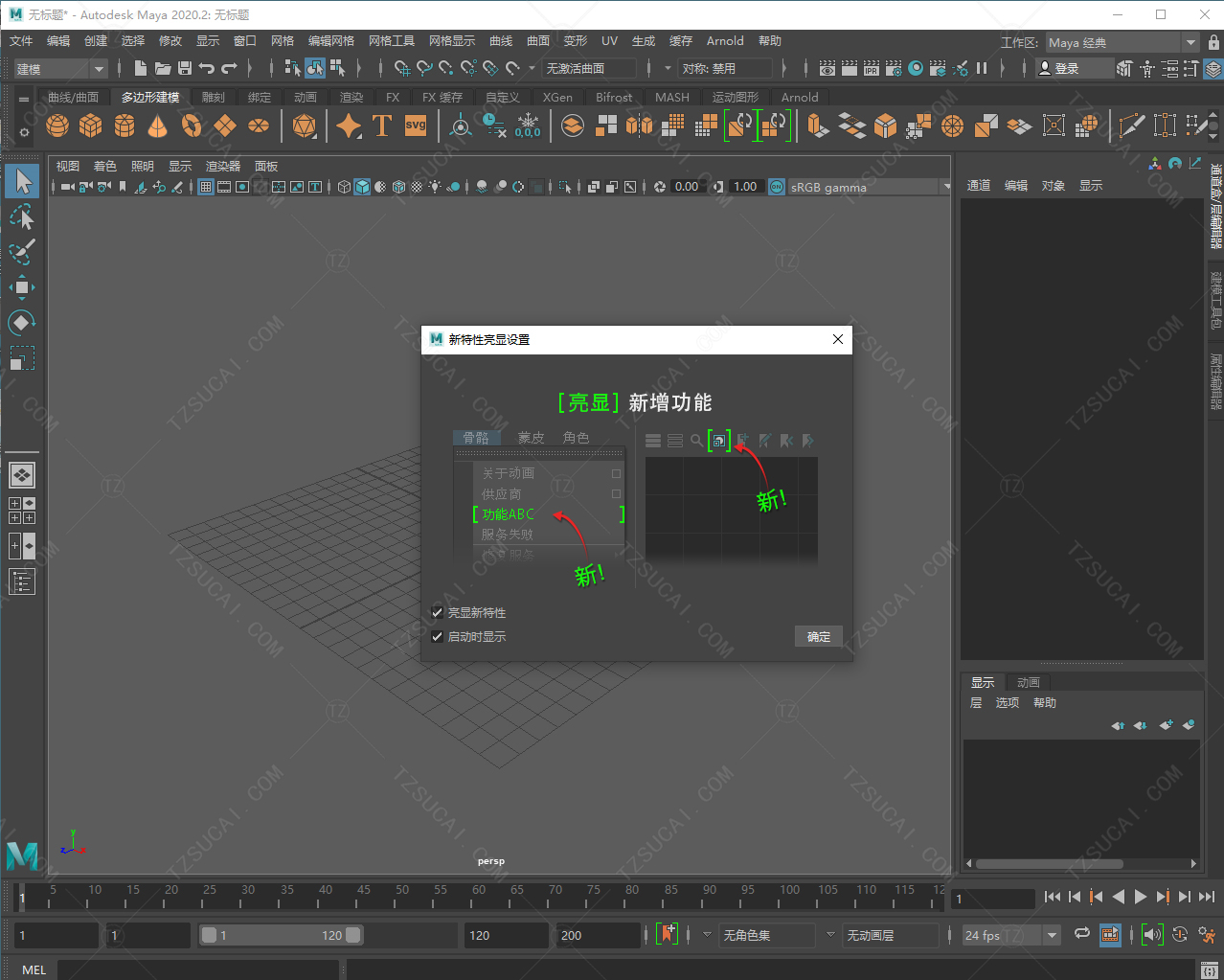This screenshot has width=1224, height=980.
Task: Toggle smooth shade all cube in viewport toolbar
Action: tap(362, 187)
